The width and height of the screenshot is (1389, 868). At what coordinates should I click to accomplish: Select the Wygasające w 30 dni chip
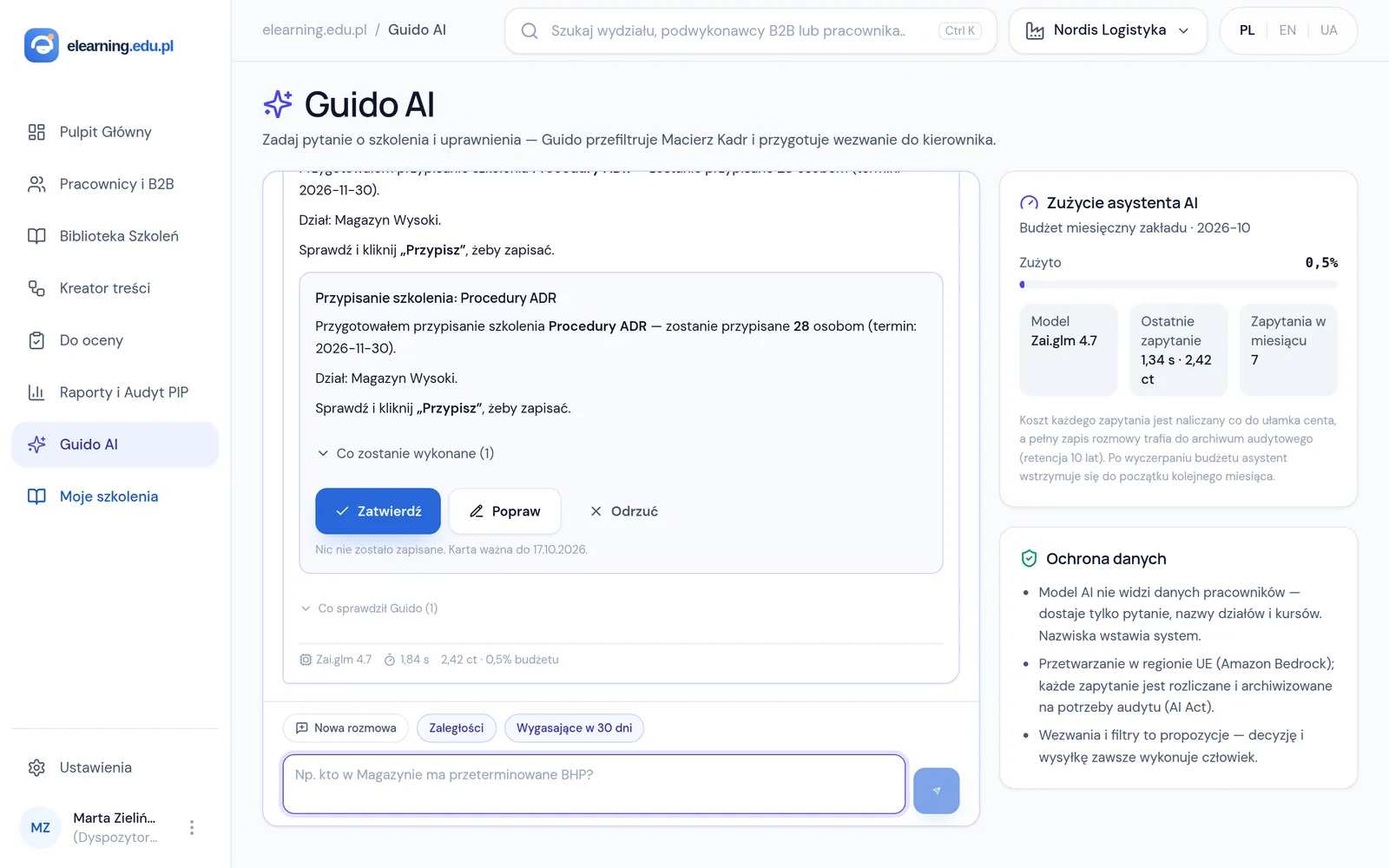coord(574,728)
